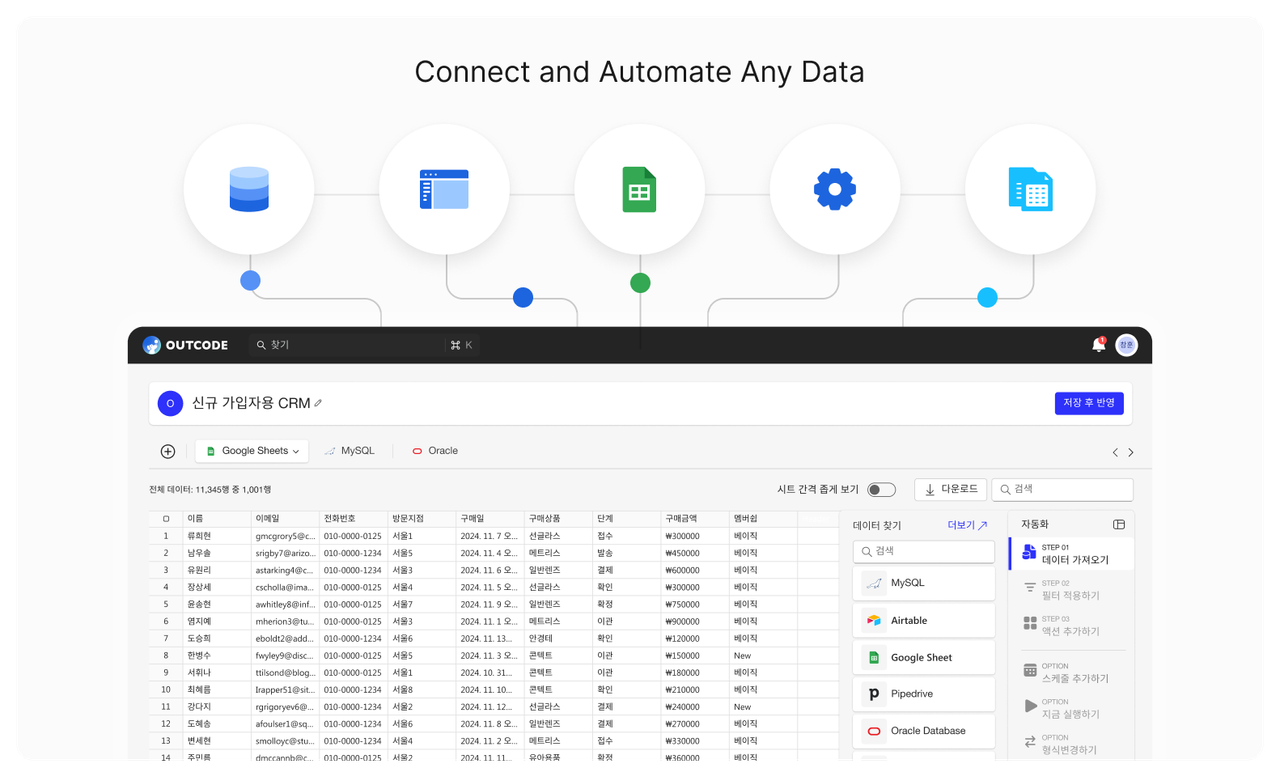Click the panel layout icon next to 자동화
Viewport: 1280px width, 777px height.
tap(1119, 524)
